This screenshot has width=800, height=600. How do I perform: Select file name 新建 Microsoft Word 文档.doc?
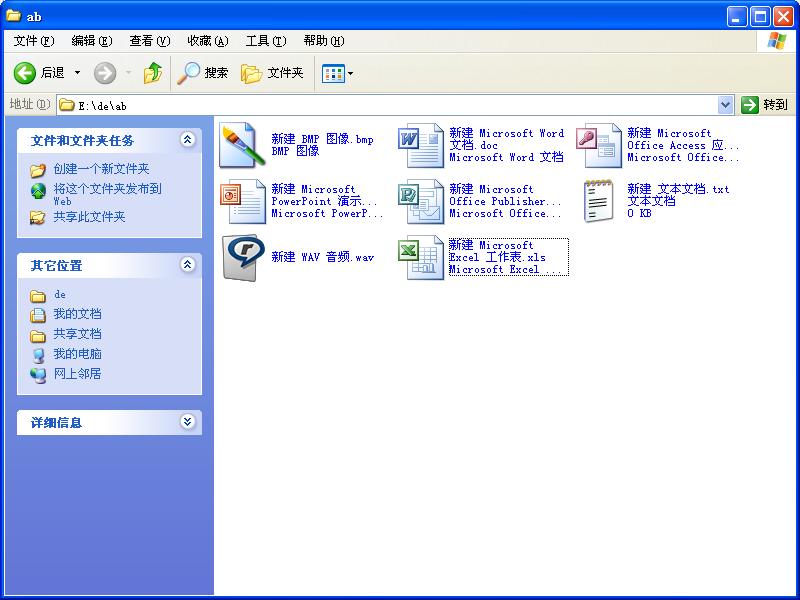(507, 139)
